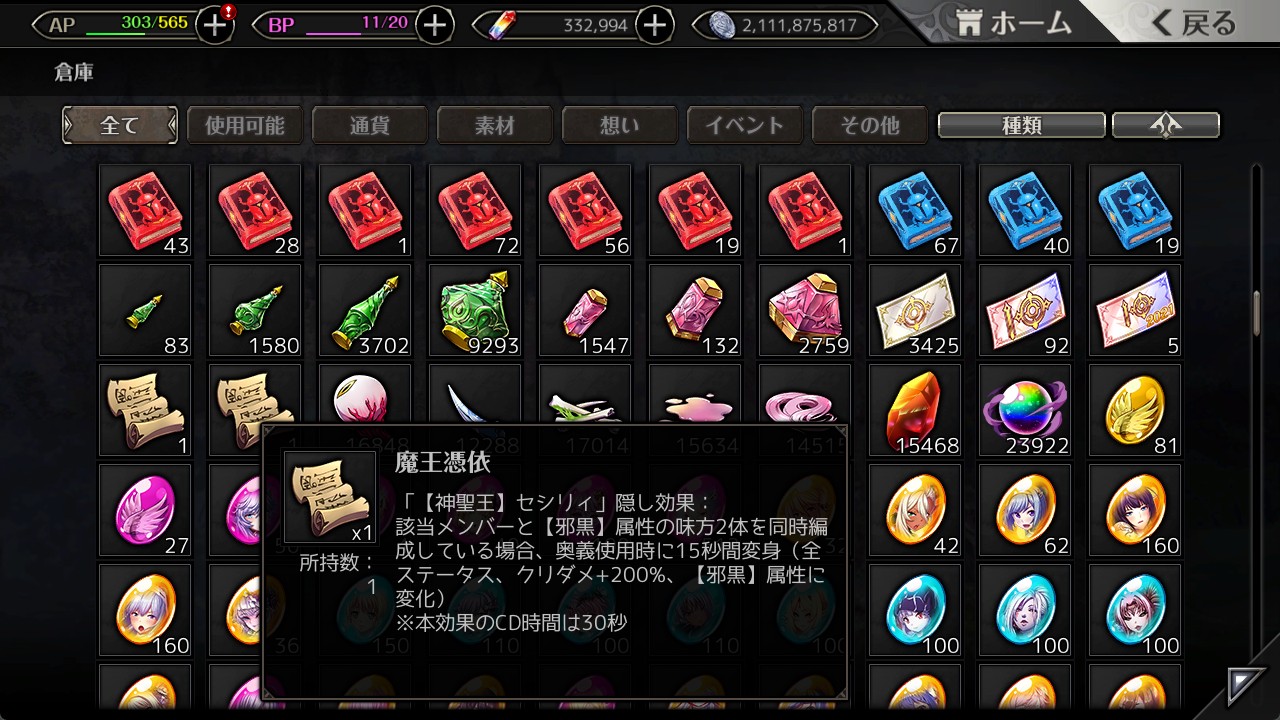
Task: Select the green potion item with count 9293
Action: coord(475,310)
